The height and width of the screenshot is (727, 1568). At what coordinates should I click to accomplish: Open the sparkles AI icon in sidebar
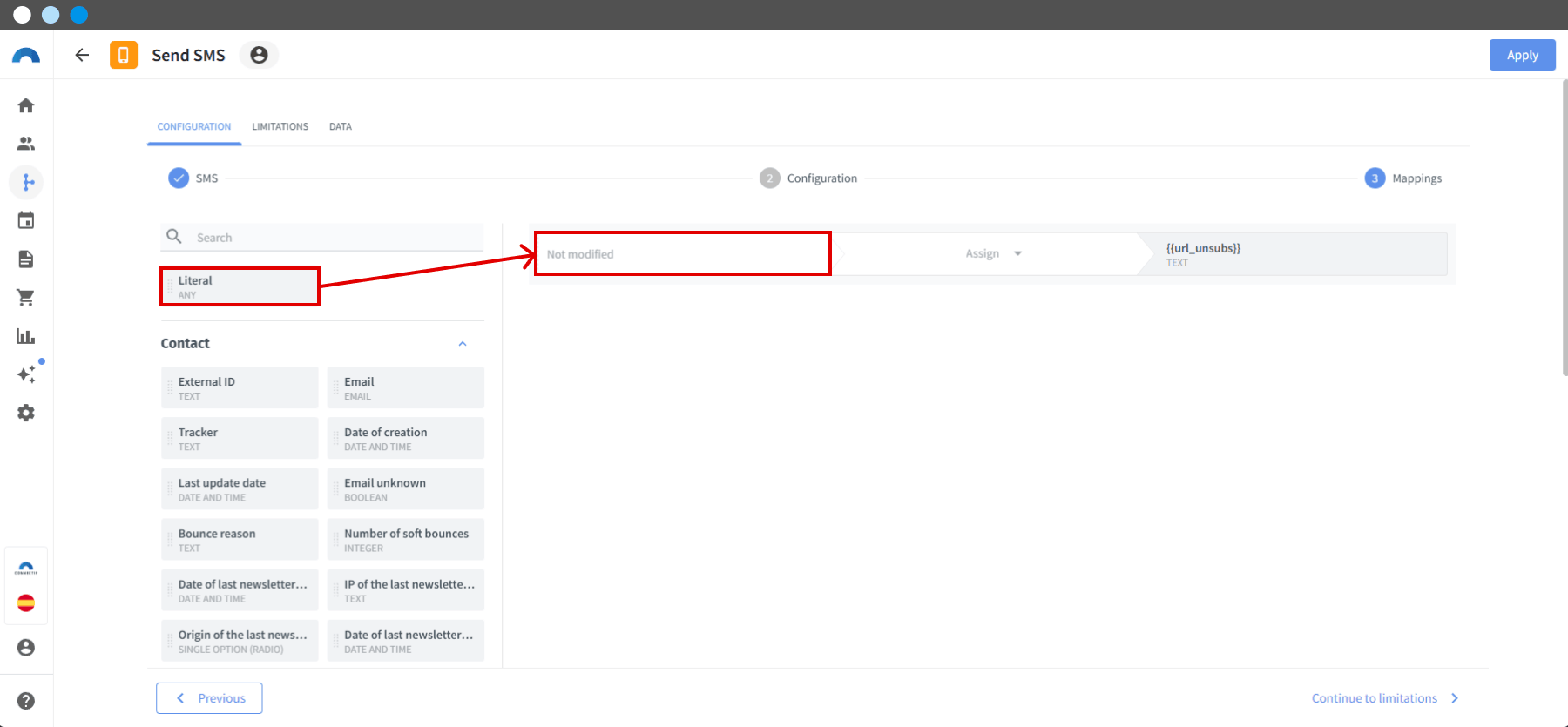coord(26,374)
